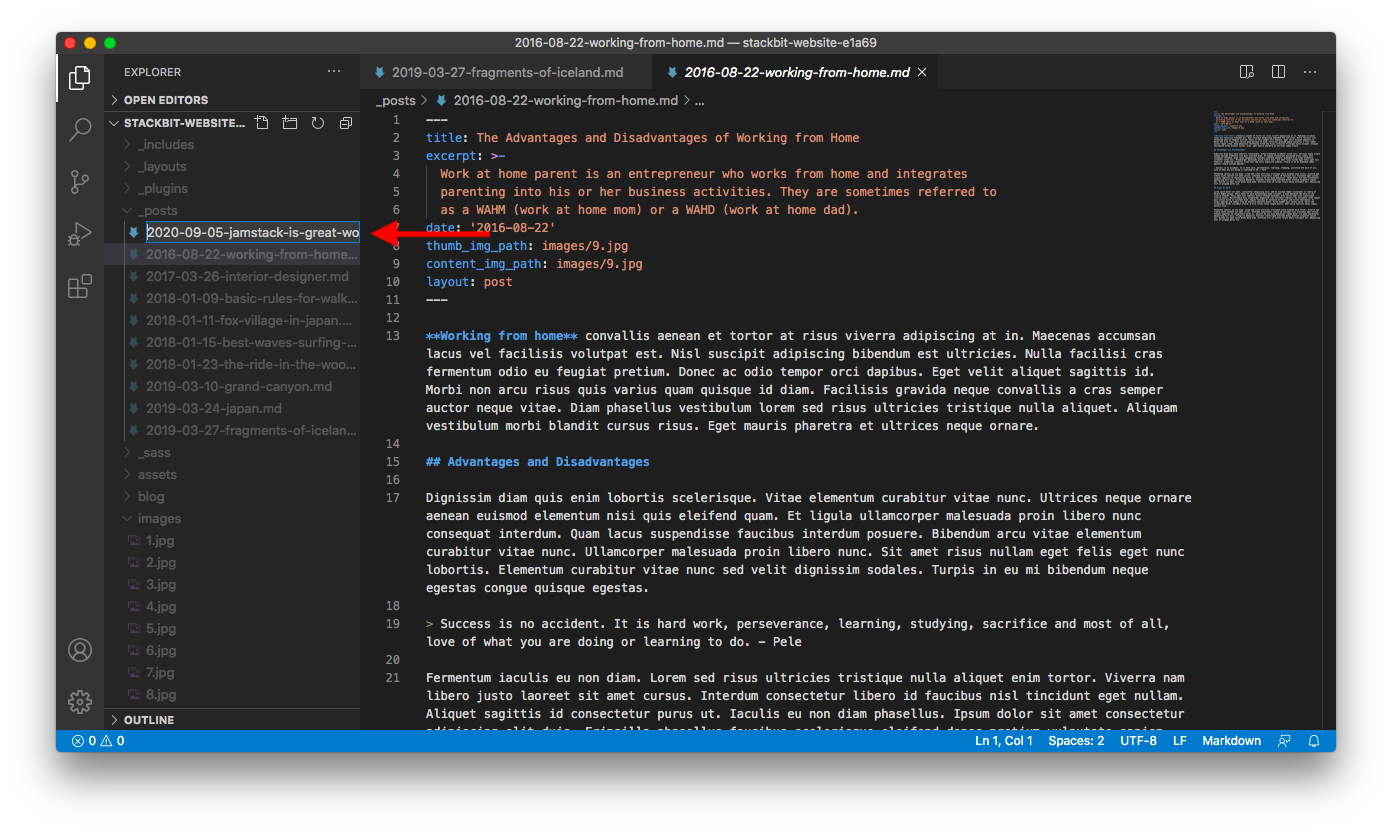Click the title line in editor
This screenshot has height=832, width=1392.
pyautogui.click(x=642, y=138)
